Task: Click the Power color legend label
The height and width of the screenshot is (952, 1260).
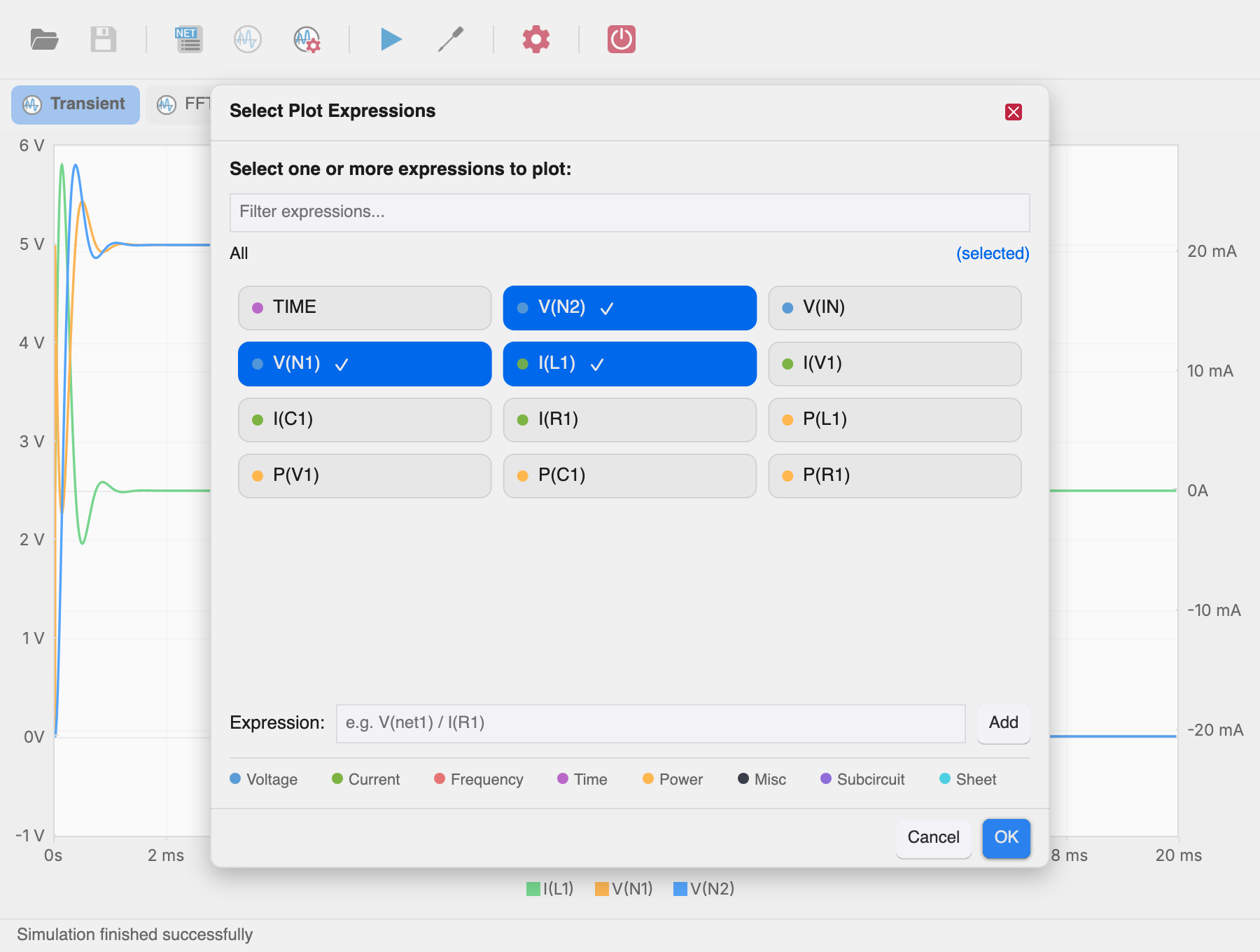Action: point(681,779)
